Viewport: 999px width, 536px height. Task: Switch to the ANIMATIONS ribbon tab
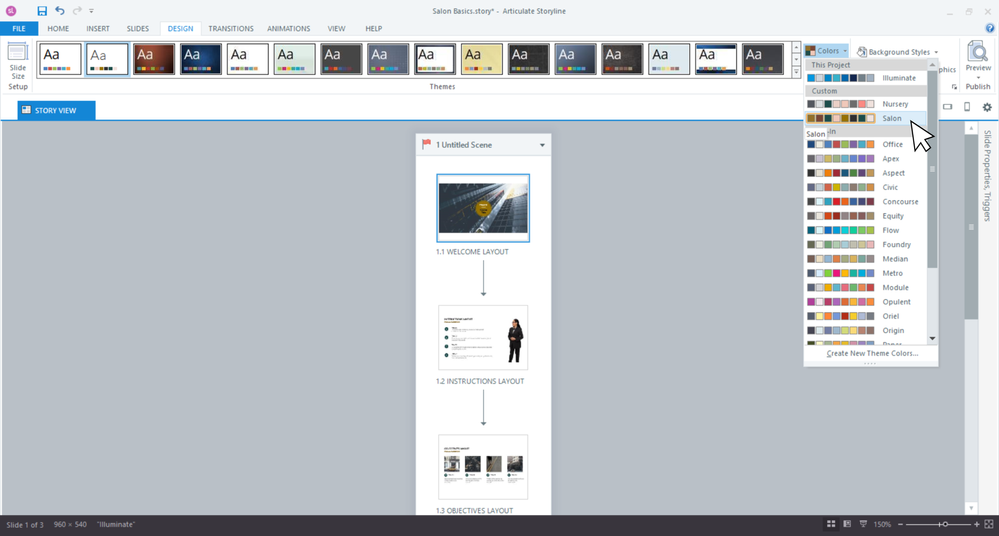[289, 29]
